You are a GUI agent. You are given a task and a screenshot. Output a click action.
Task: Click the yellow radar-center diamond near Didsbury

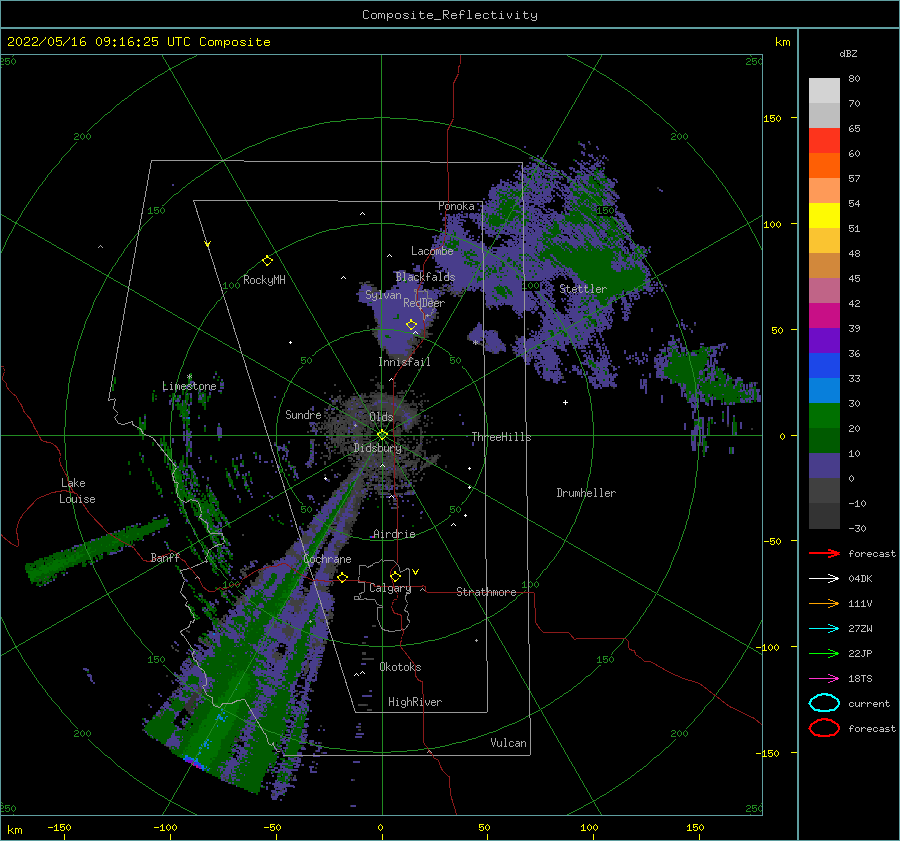click(x=382, y=435)
